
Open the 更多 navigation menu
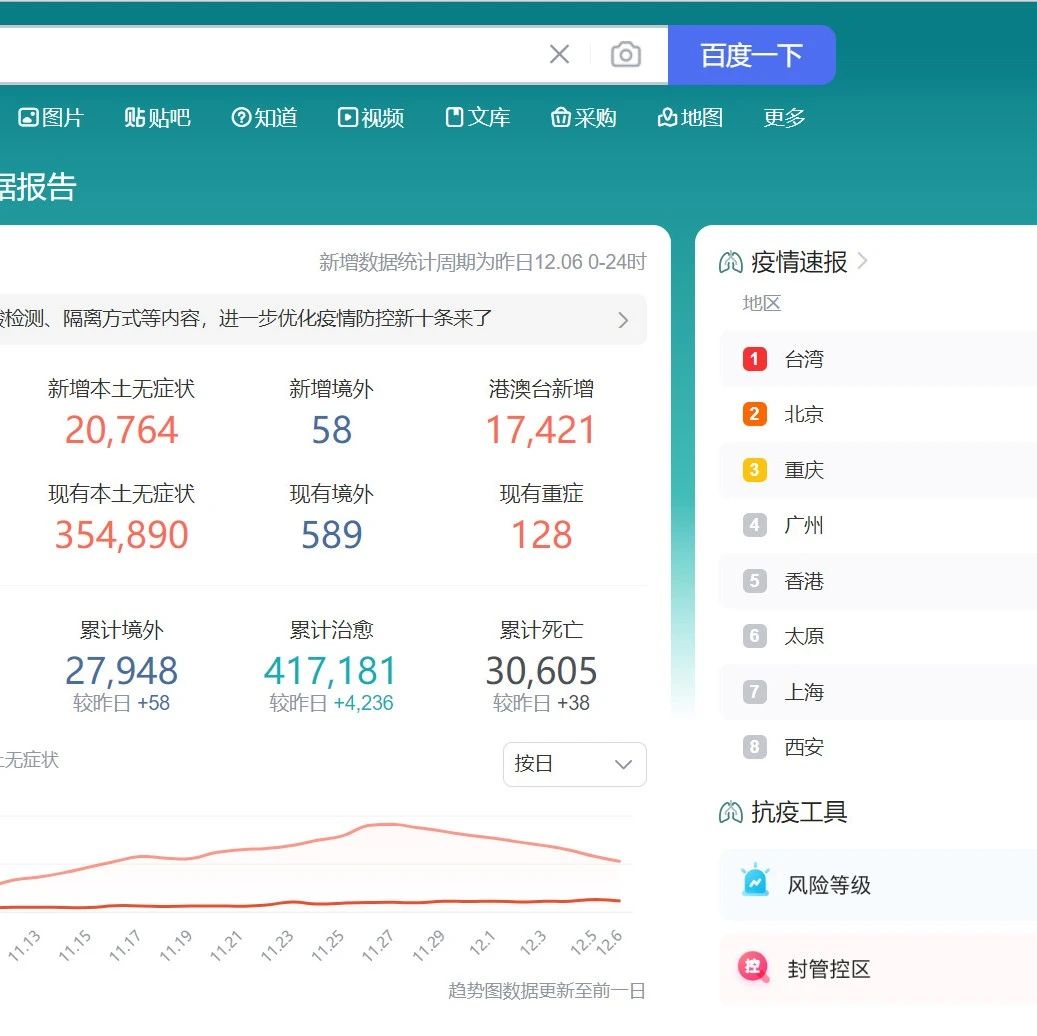click(783, 117)
